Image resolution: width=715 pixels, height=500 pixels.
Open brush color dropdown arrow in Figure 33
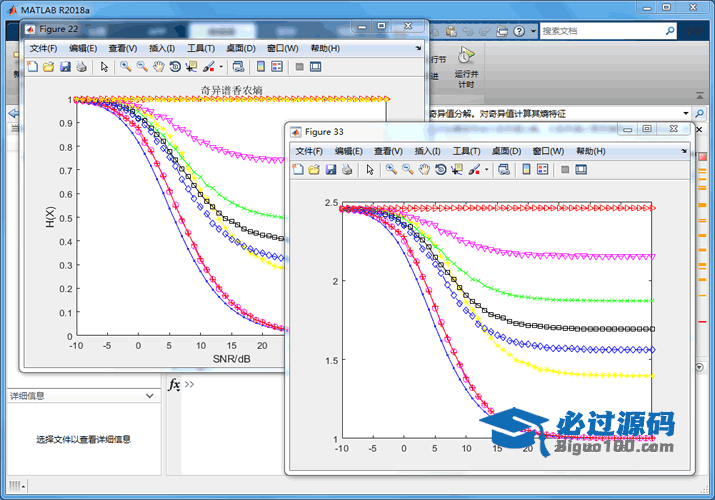(487, 170)
